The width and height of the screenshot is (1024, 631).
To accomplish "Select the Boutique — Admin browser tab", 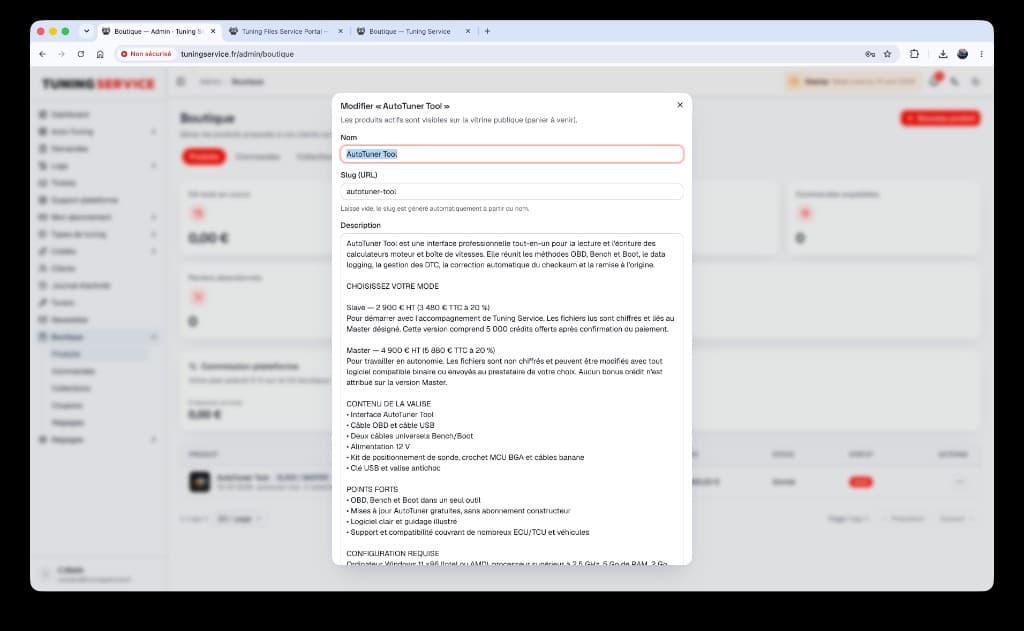I will [x=157, y=31].
